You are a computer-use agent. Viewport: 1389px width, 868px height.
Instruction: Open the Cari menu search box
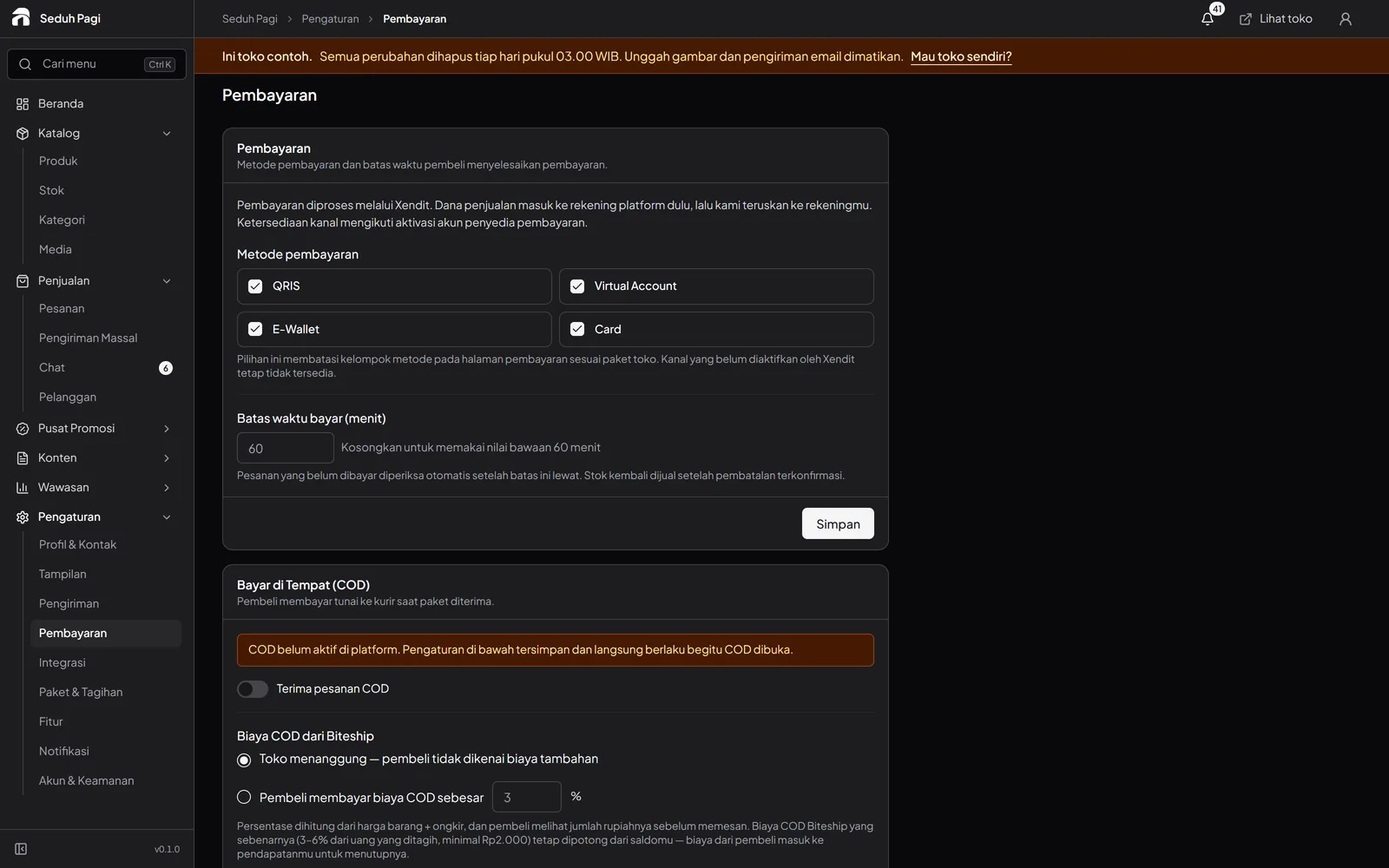pyautogui.click(x=97, y=64)
